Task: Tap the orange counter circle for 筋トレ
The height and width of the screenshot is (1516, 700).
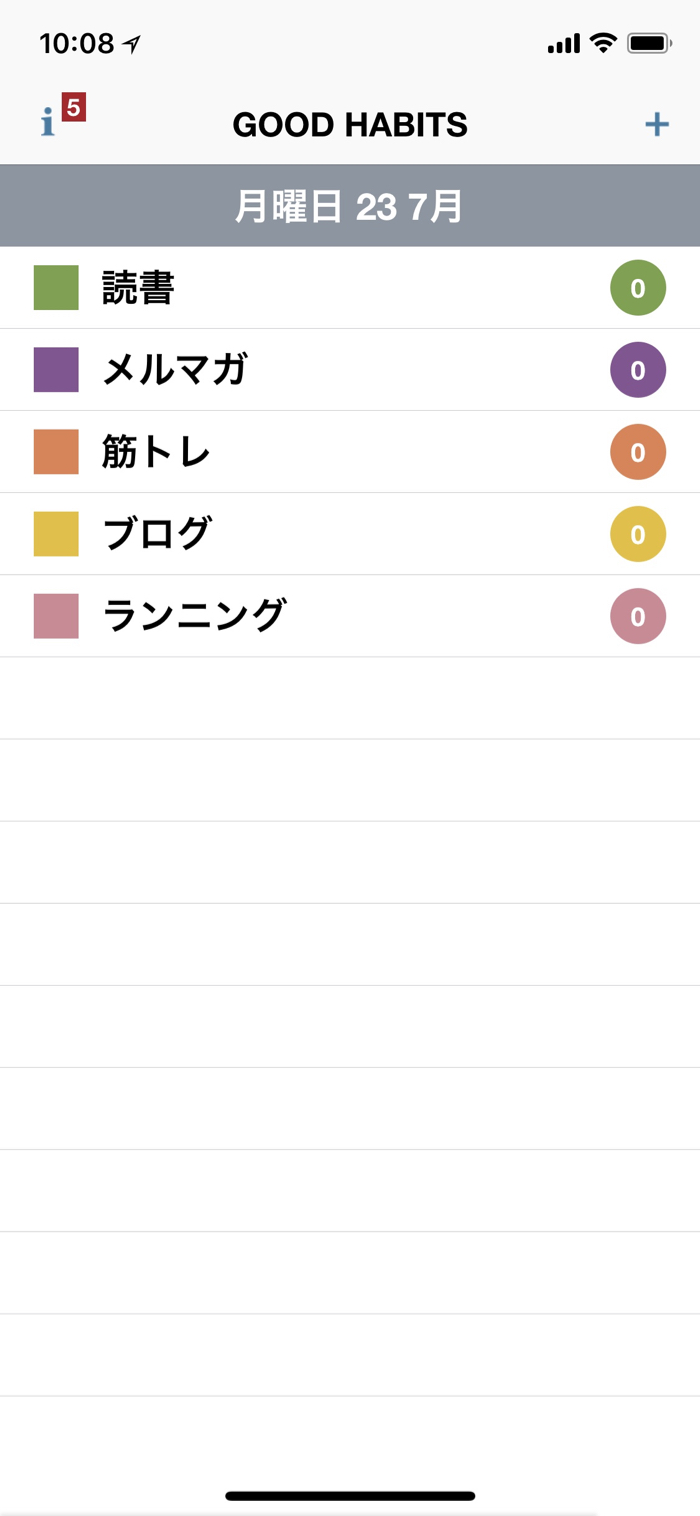Action: 638,452
